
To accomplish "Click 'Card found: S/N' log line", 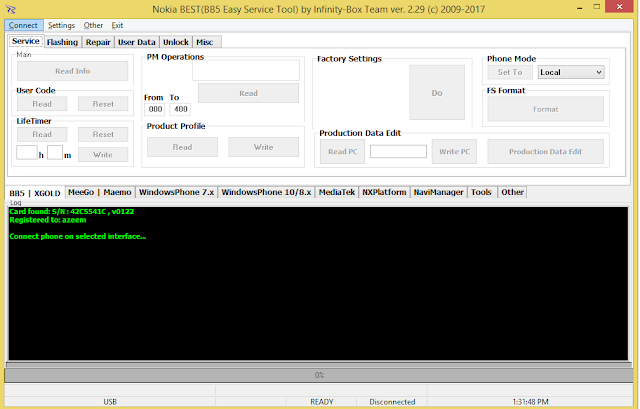I will pyautogui.click(x=72, y=211).
